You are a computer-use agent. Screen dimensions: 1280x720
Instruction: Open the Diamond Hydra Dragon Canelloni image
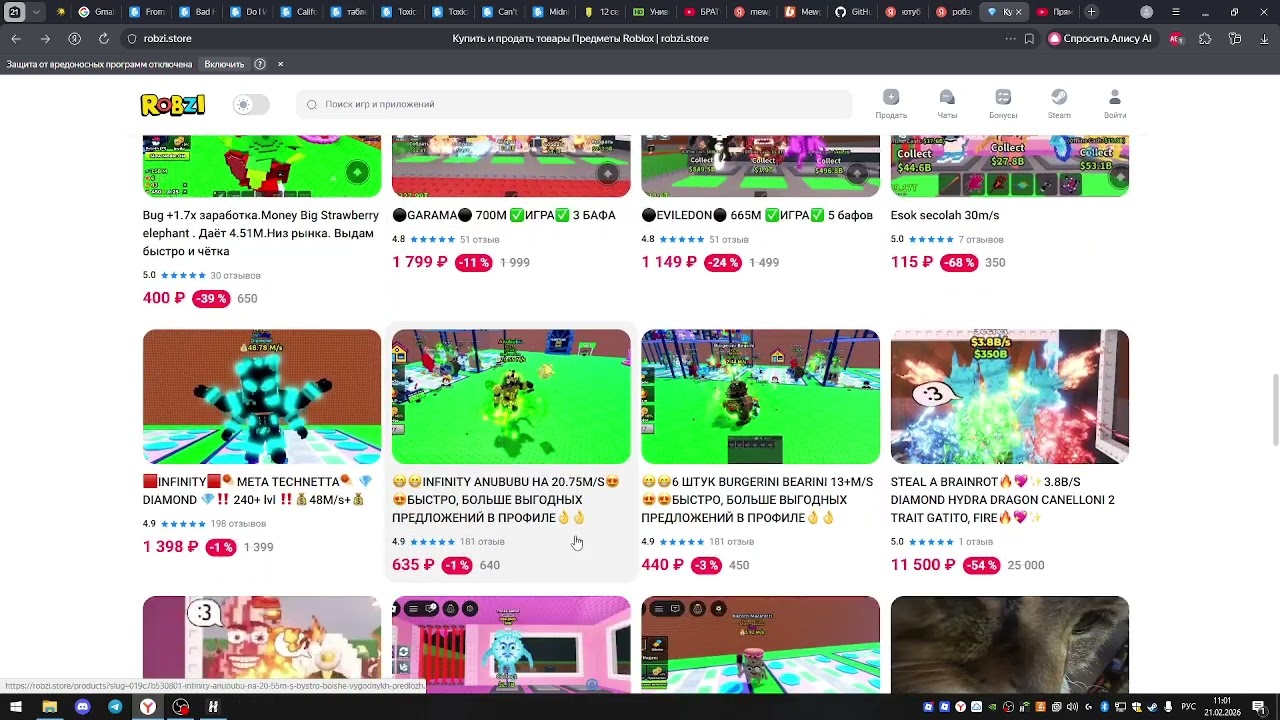coord(1010,396)
